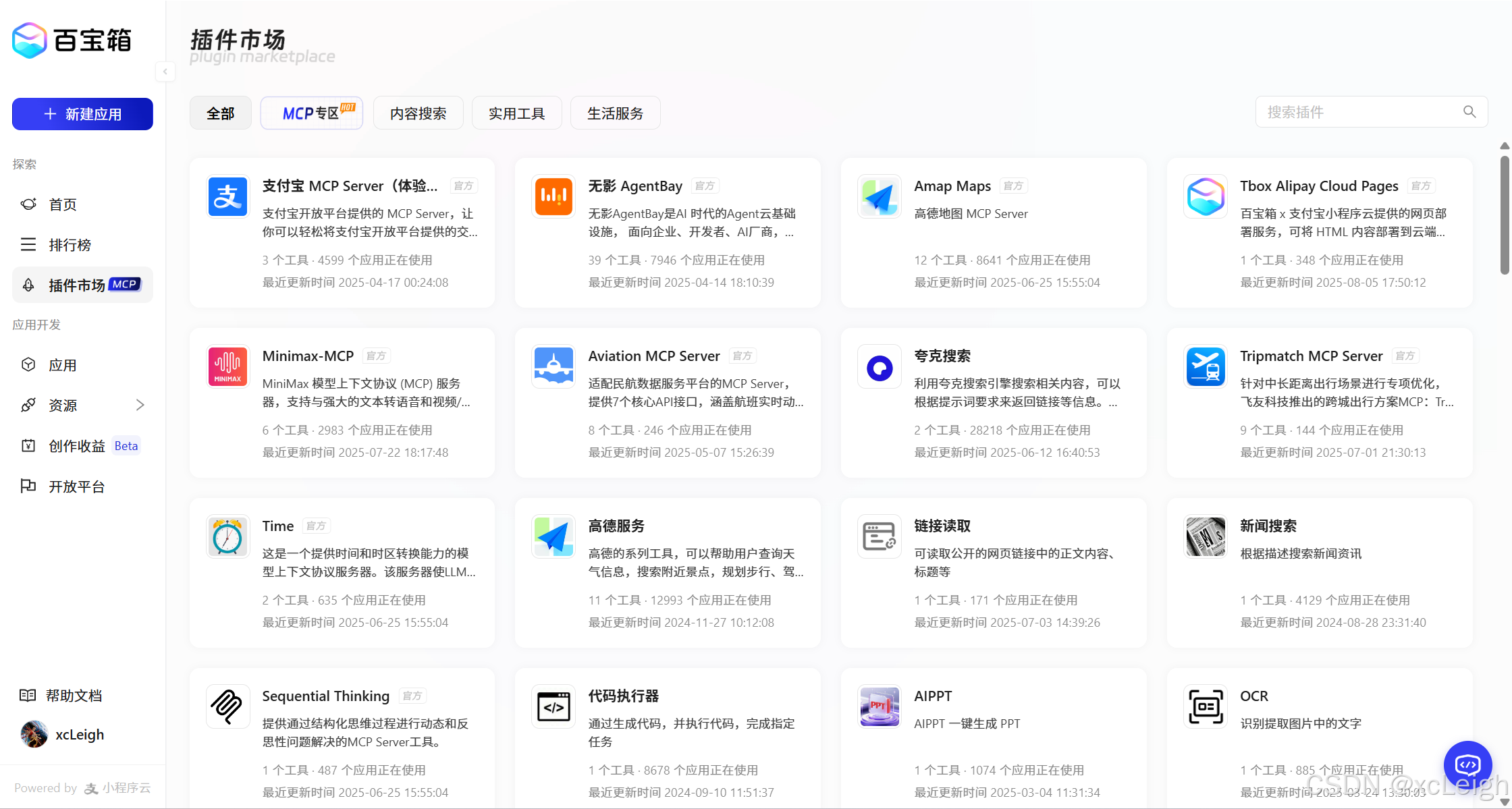Screen dimensions: 1512x809
Task: Open the Minimax-MCP card title
Action: pos(308,356)
